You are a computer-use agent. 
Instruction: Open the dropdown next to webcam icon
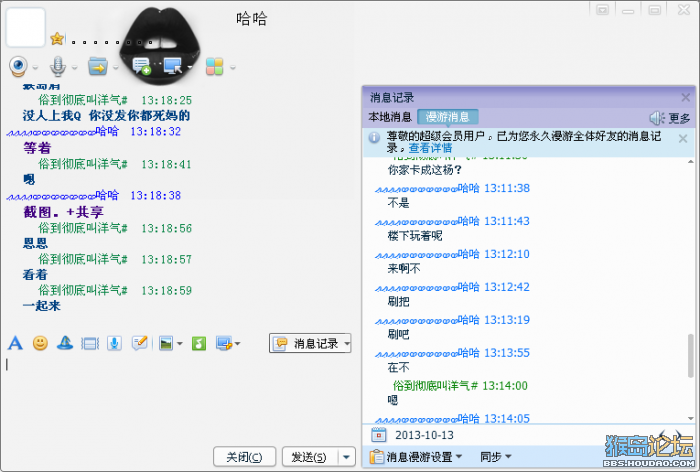point(35,68)
